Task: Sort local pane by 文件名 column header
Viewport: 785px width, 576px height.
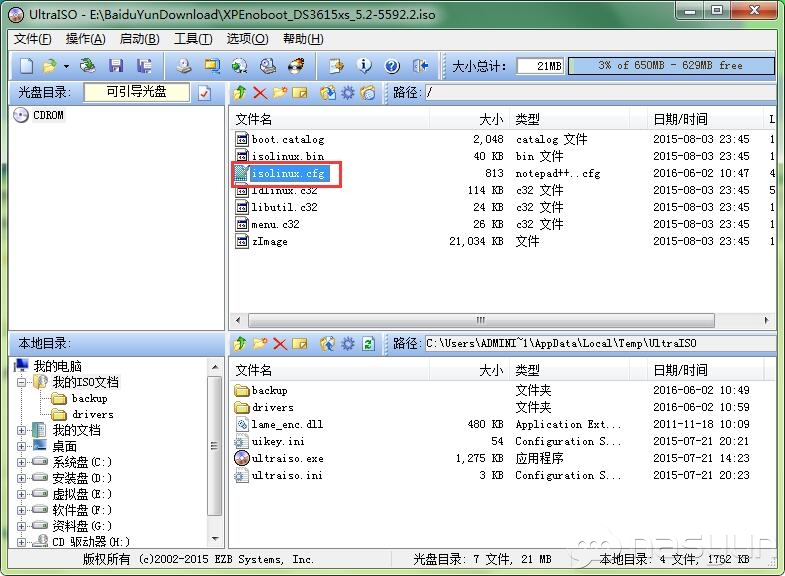Action: (x=329, y=370)
